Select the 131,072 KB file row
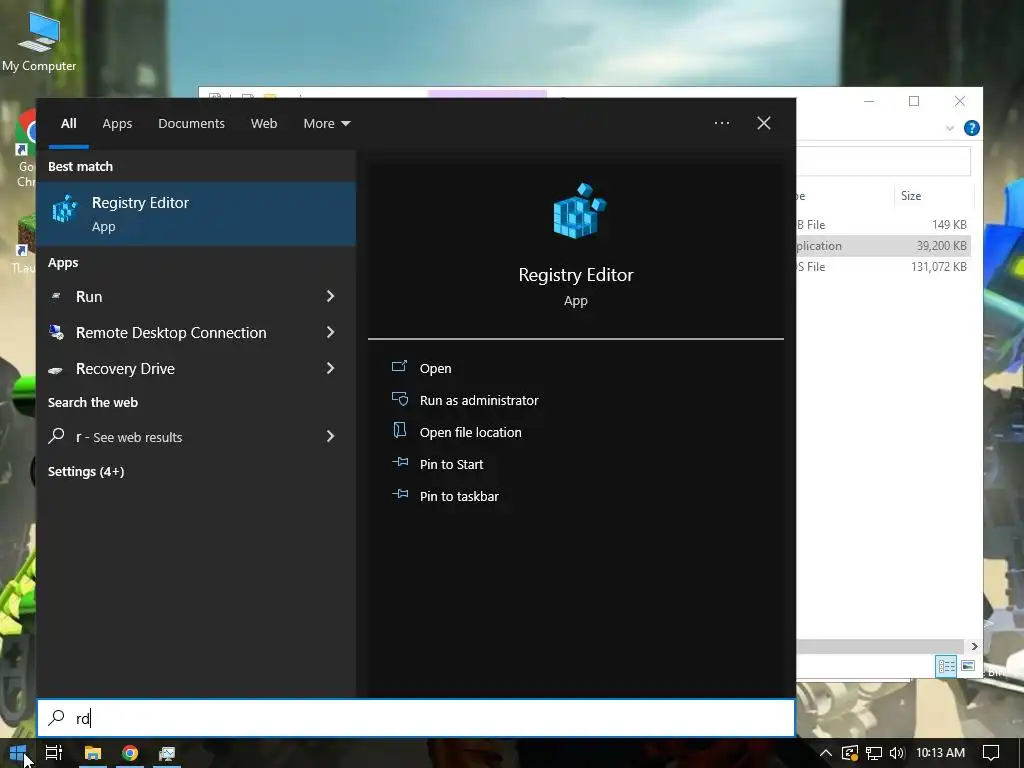The height and width of the screenshot is (768, 1024). click(883, 266)
